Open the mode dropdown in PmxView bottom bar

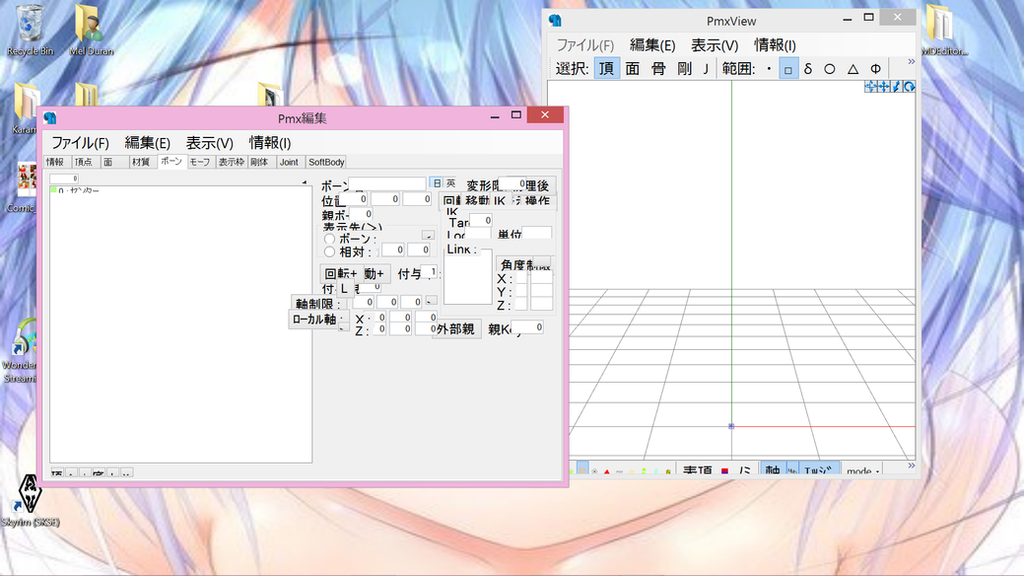tap(863, 470)
